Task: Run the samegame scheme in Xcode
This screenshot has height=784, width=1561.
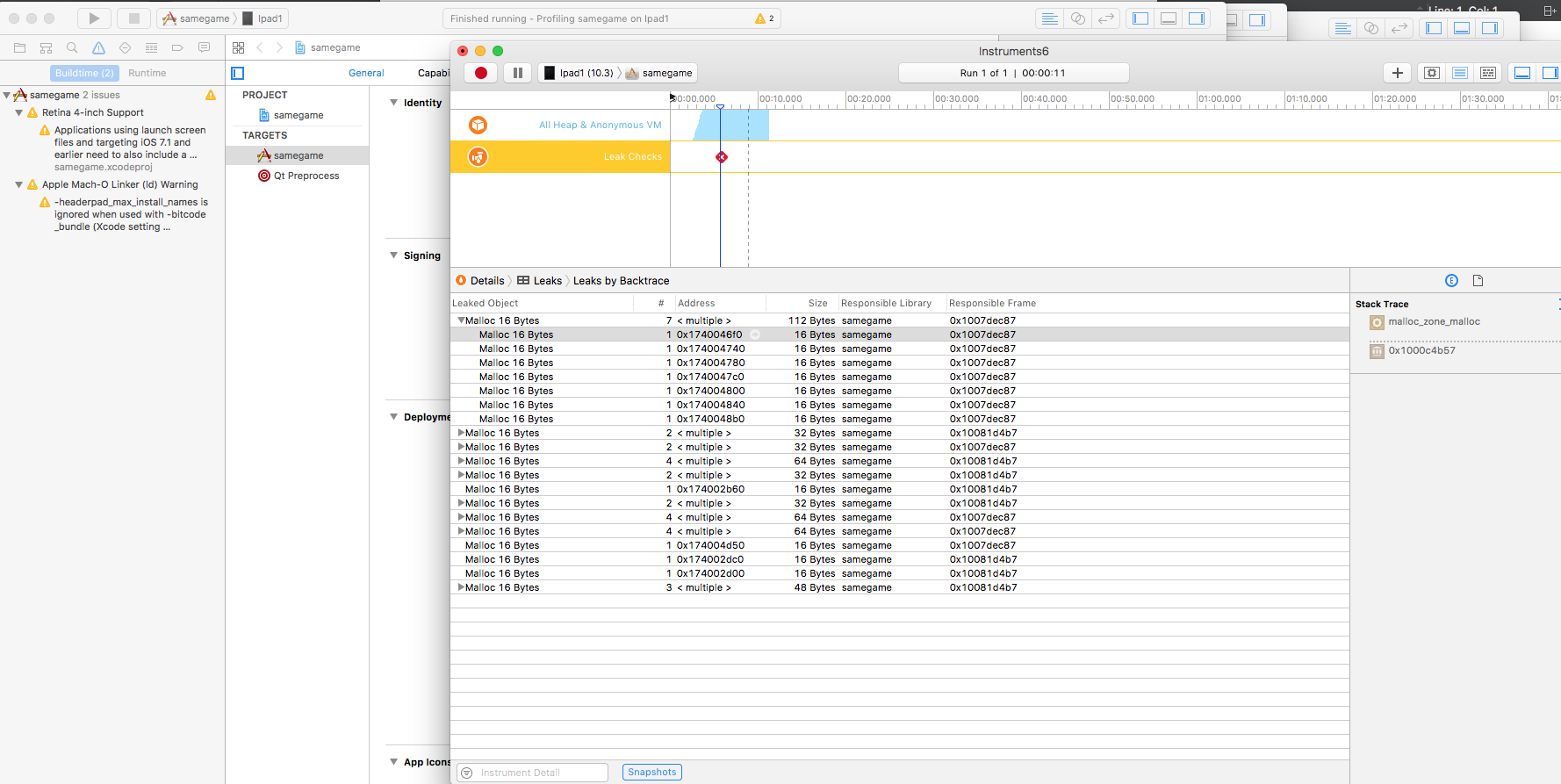Action: (x=94, y=18)
